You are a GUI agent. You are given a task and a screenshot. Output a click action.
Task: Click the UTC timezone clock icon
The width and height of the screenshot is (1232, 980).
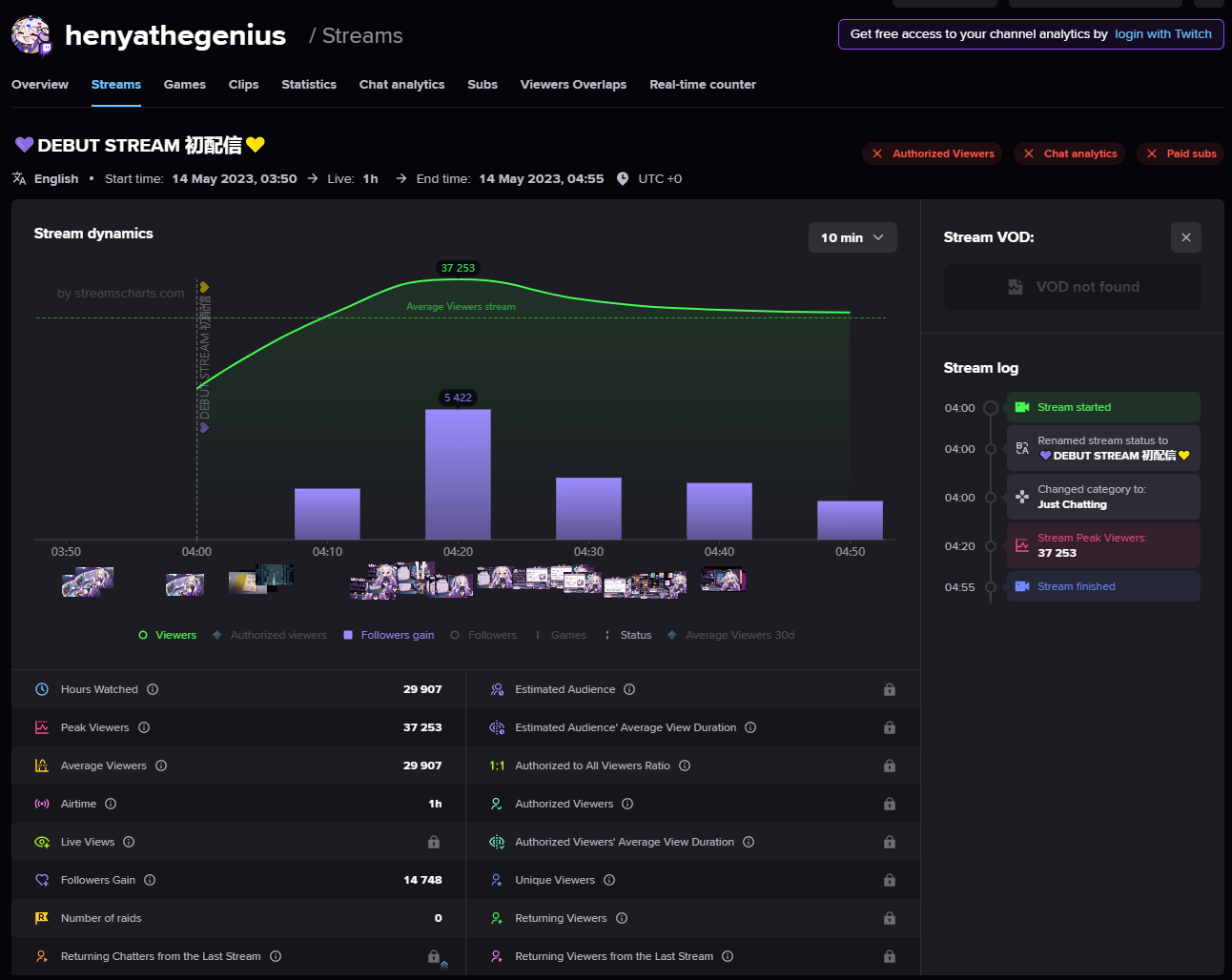click(623, 178)
